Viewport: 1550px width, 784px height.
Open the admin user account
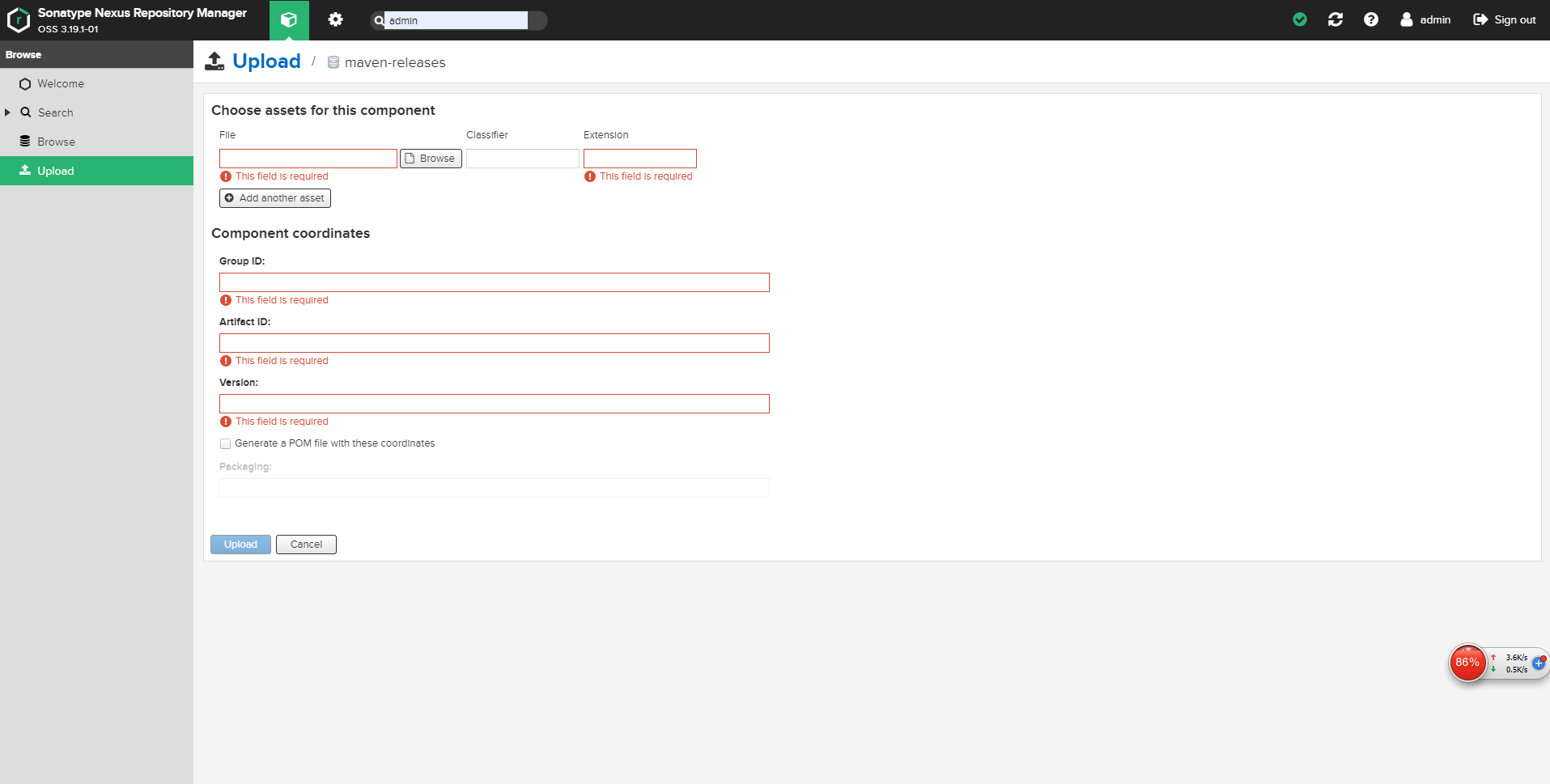[x=1425, y=19]
